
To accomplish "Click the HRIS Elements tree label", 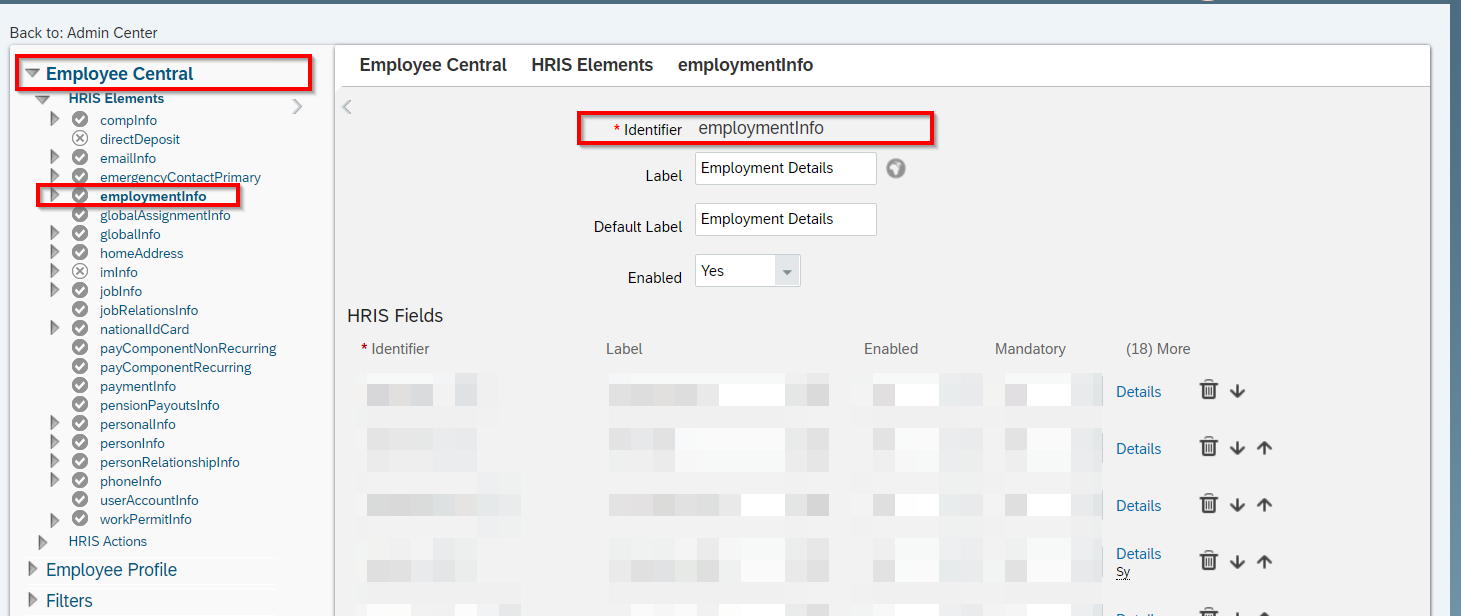I will coord(116,98).
